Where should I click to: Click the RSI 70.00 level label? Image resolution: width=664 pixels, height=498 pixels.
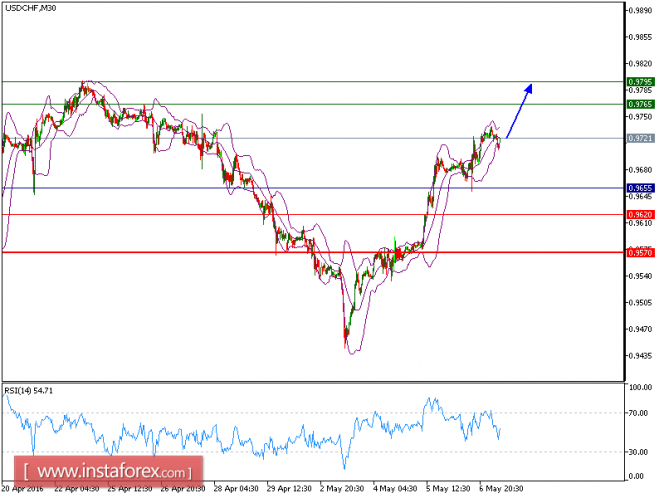pyautogui.click(x=639, y=413)
